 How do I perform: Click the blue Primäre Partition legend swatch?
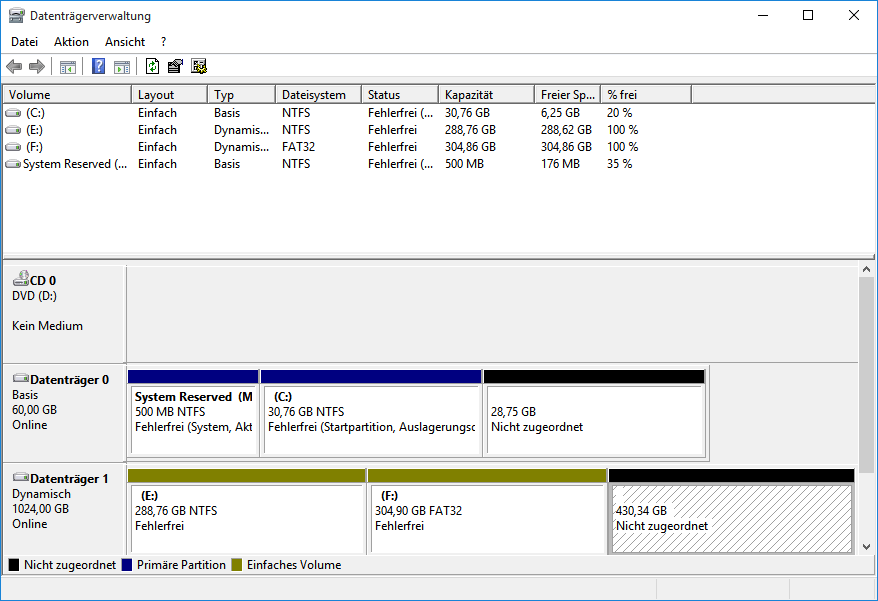point(127,565)
